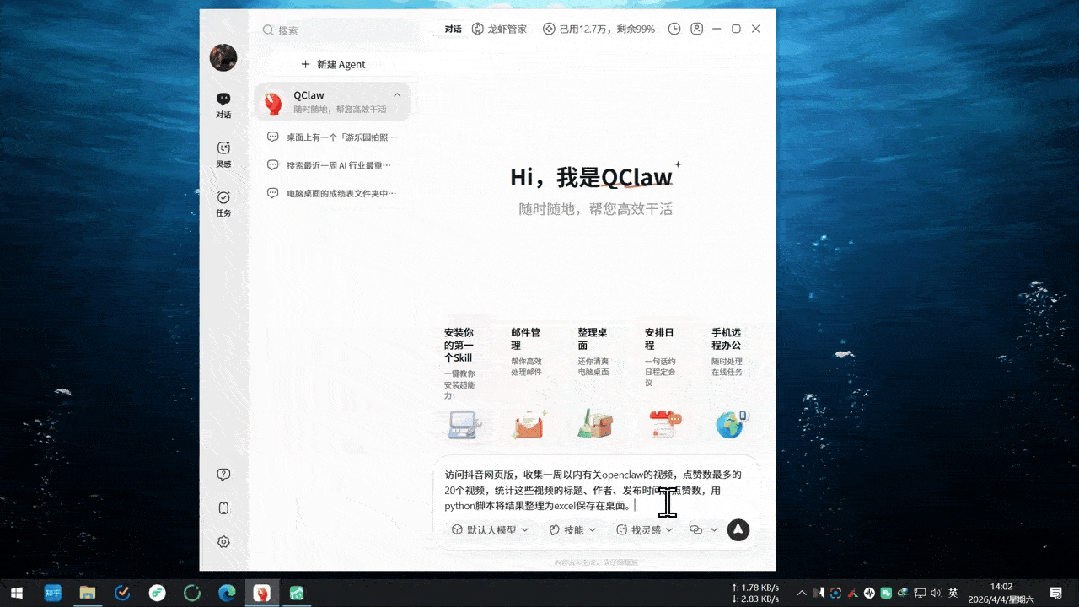Click the search field at the top
Viewport: 1079px width, 607px height.
341,30
